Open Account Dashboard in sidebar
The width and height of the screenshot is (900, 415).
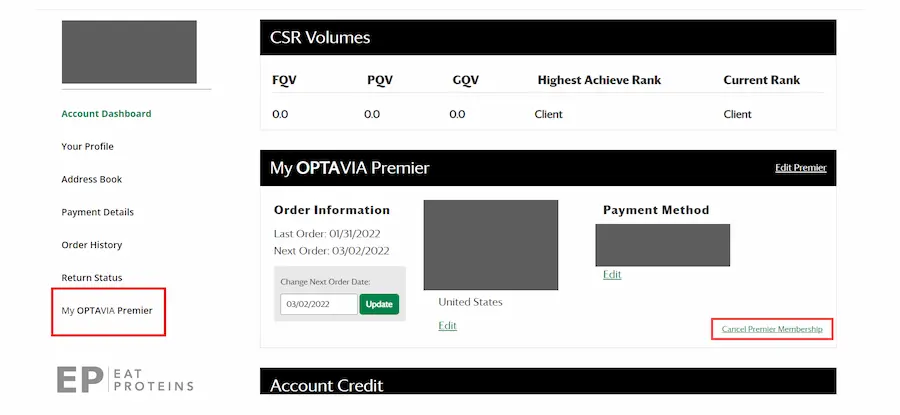(x=106, y=114)
